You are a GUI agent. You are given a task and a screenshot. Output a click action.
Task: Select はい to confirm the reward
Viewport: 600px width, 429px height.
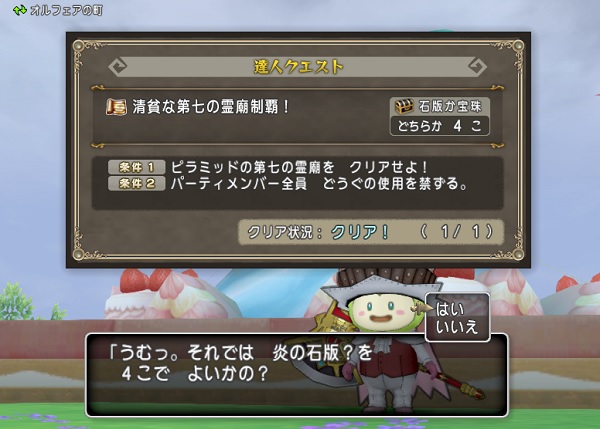449,310
